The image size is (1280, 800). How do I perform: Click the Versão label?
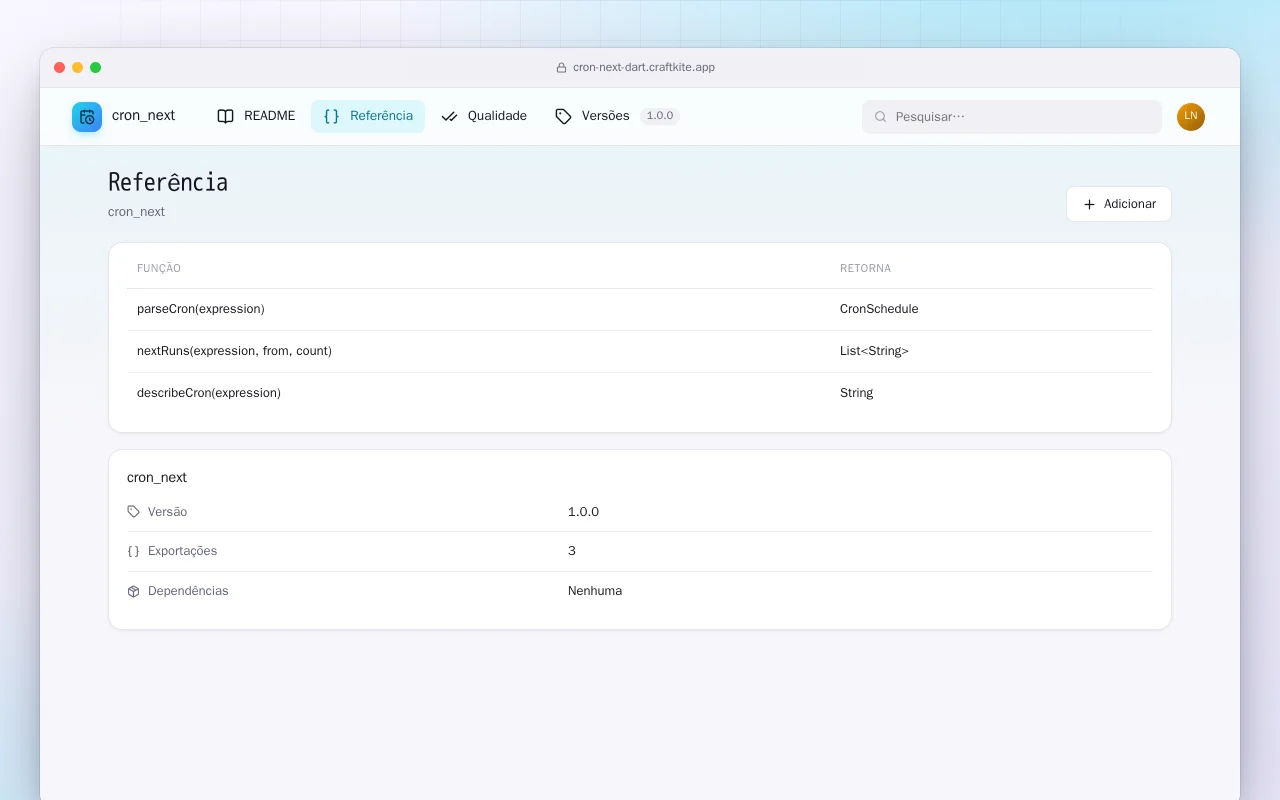pos(167,512)
